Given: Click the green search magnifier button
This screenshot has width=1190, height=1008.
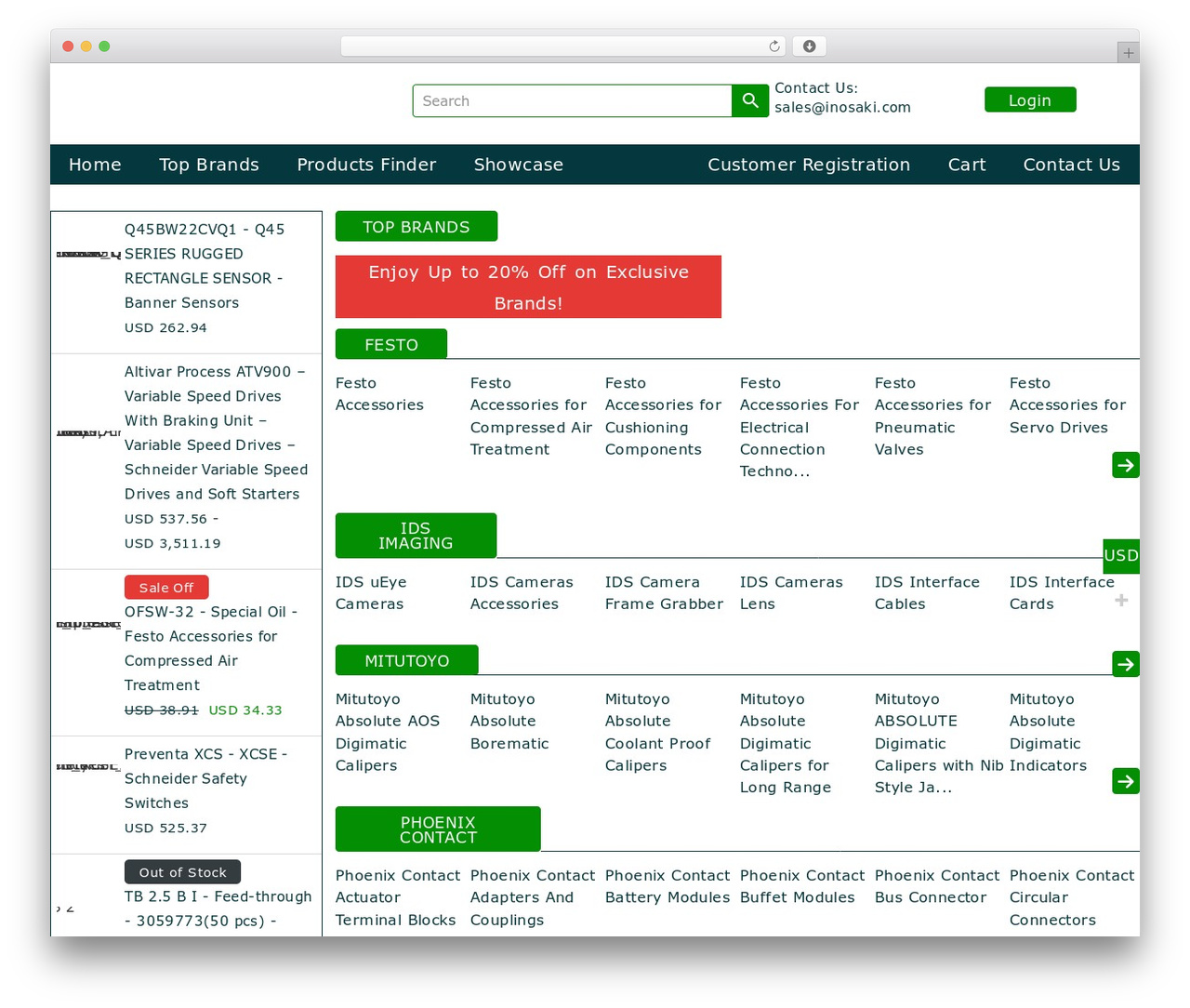Looking at the screenshot, I should point(750,100).
